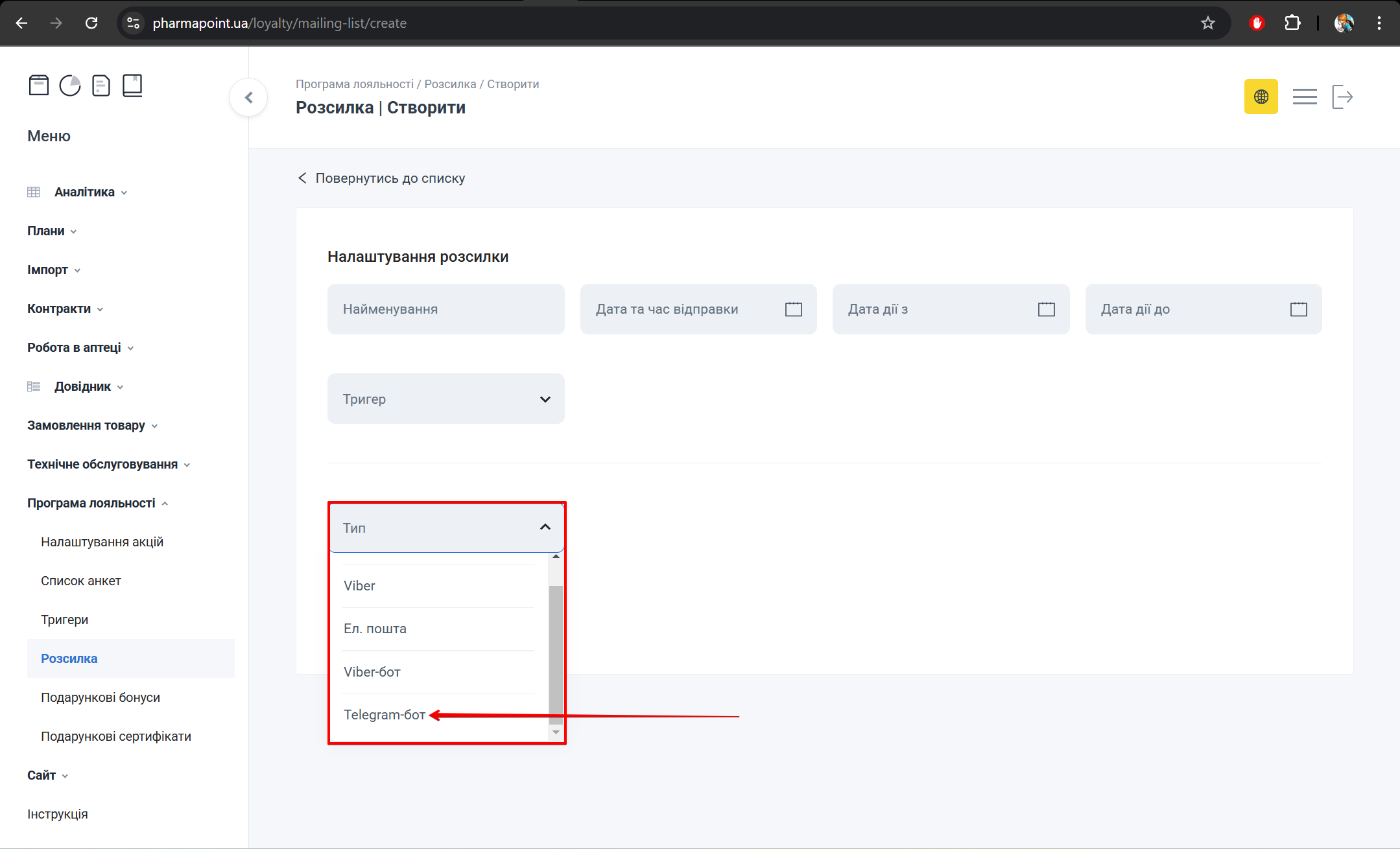Open calendar icon for Дата дії до
1400x849 pixels.
1298,309
